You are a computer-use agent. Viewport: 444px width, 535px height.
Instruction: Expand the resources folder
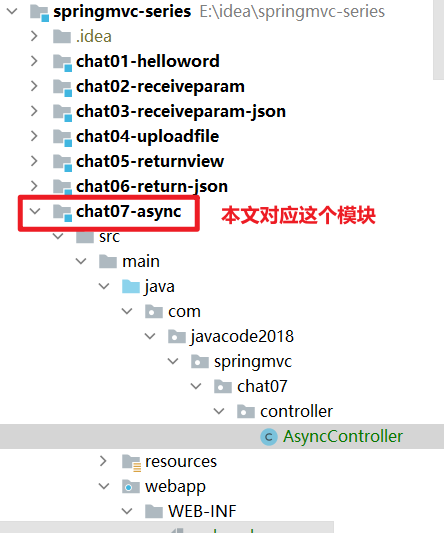click(x=103, y=461)
